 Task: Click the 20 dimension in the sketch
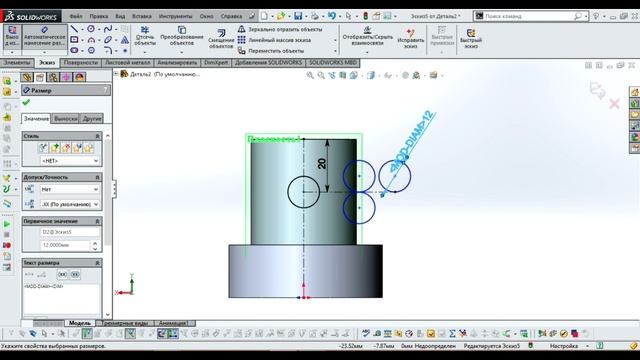[x=322, y=164]
